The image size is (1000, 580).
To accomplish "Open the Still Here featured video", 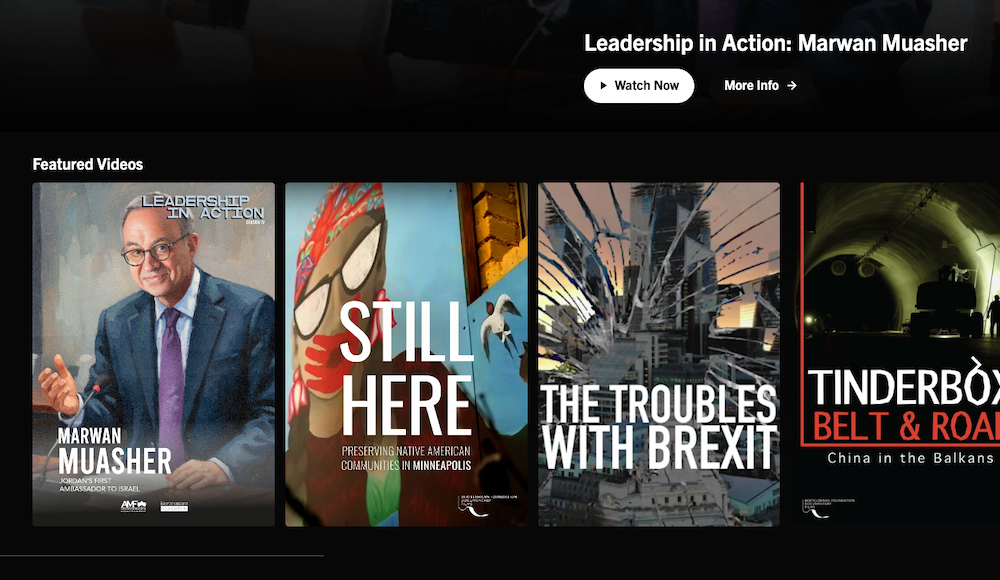I will point(406,354).
